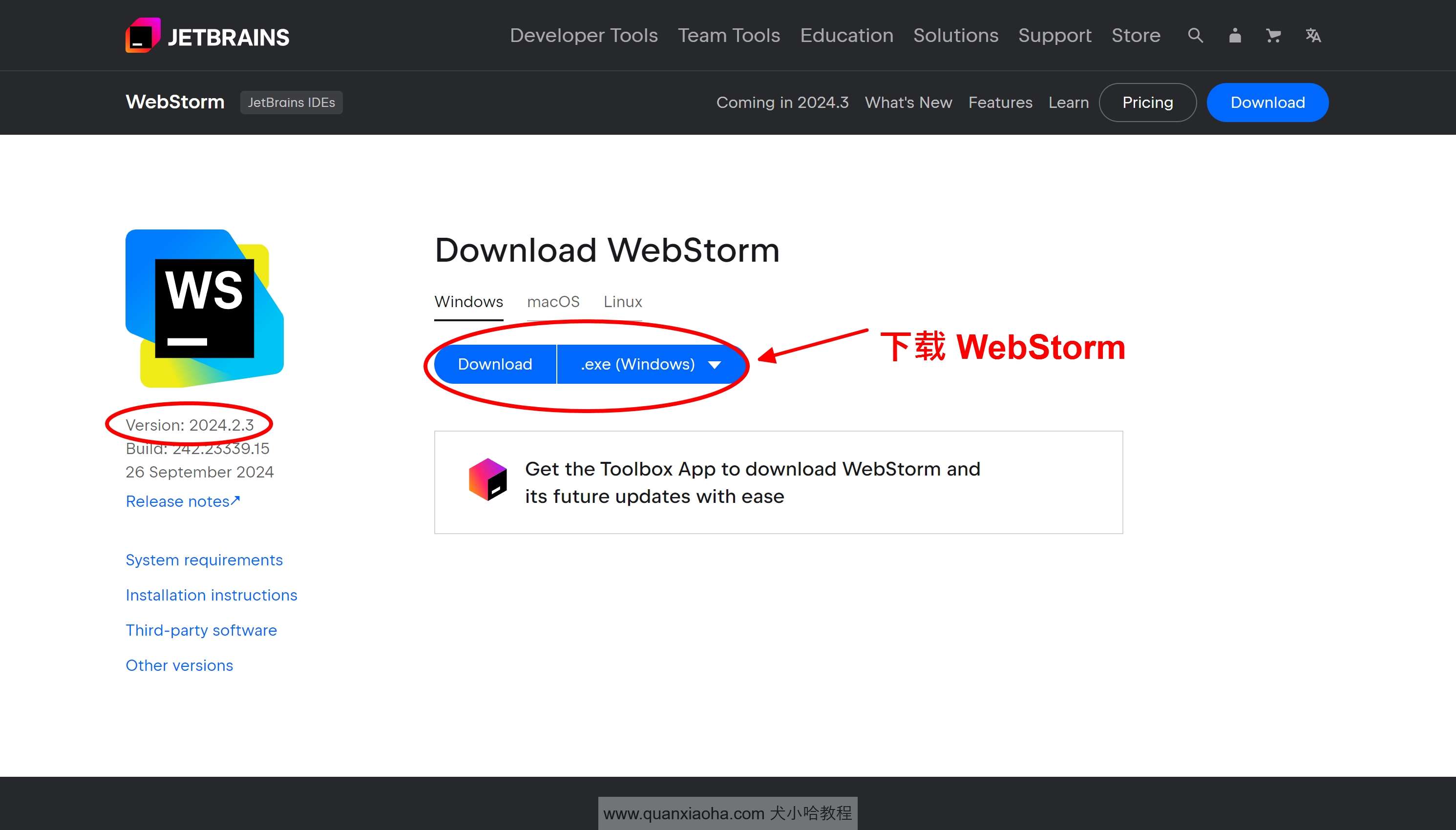Image resolution: width=1456 pixels, height=830 pixels.
Task: Click the 26 September 2024 date text
Action: (x=200, y=472)
